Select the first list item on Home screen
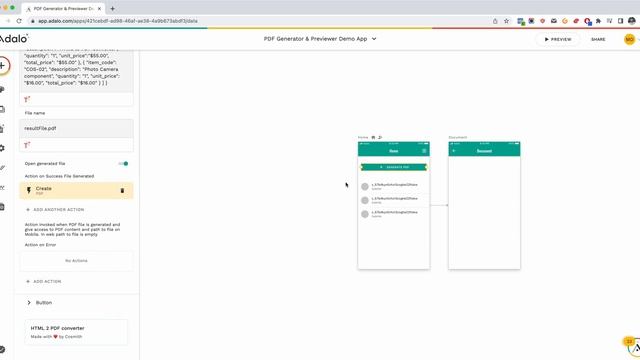The height and width of the screenshot is (360, 640). [394, 186]
